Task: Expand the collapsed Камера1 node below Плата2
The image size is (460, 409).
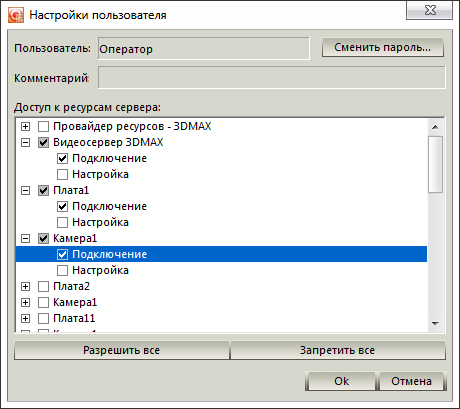Action: [25, 302]
